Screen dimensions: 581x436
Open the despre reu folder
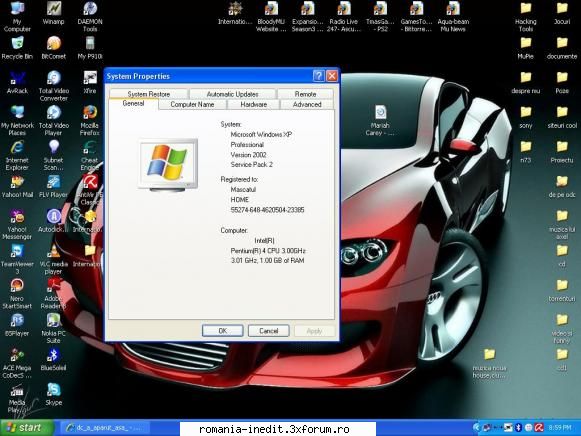tap(525, 82)
